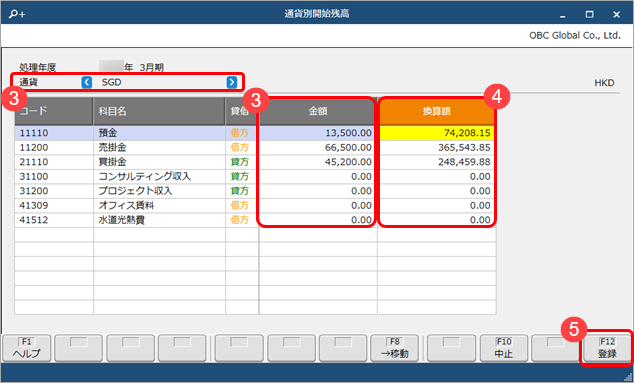Click converted amount 365,543.85

click(437, 148)
